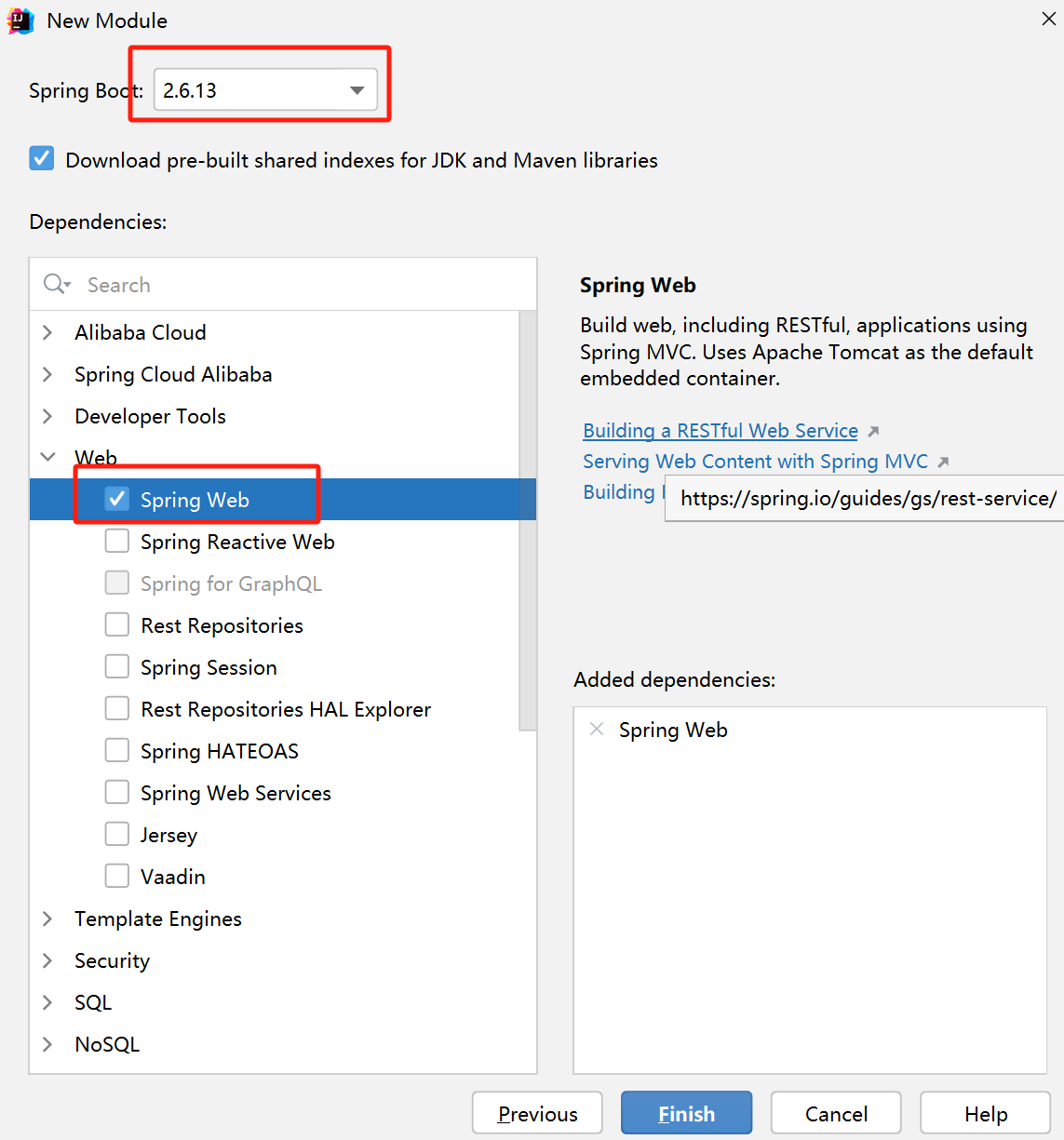Check the Spring Session checkbox

[117, 666]
